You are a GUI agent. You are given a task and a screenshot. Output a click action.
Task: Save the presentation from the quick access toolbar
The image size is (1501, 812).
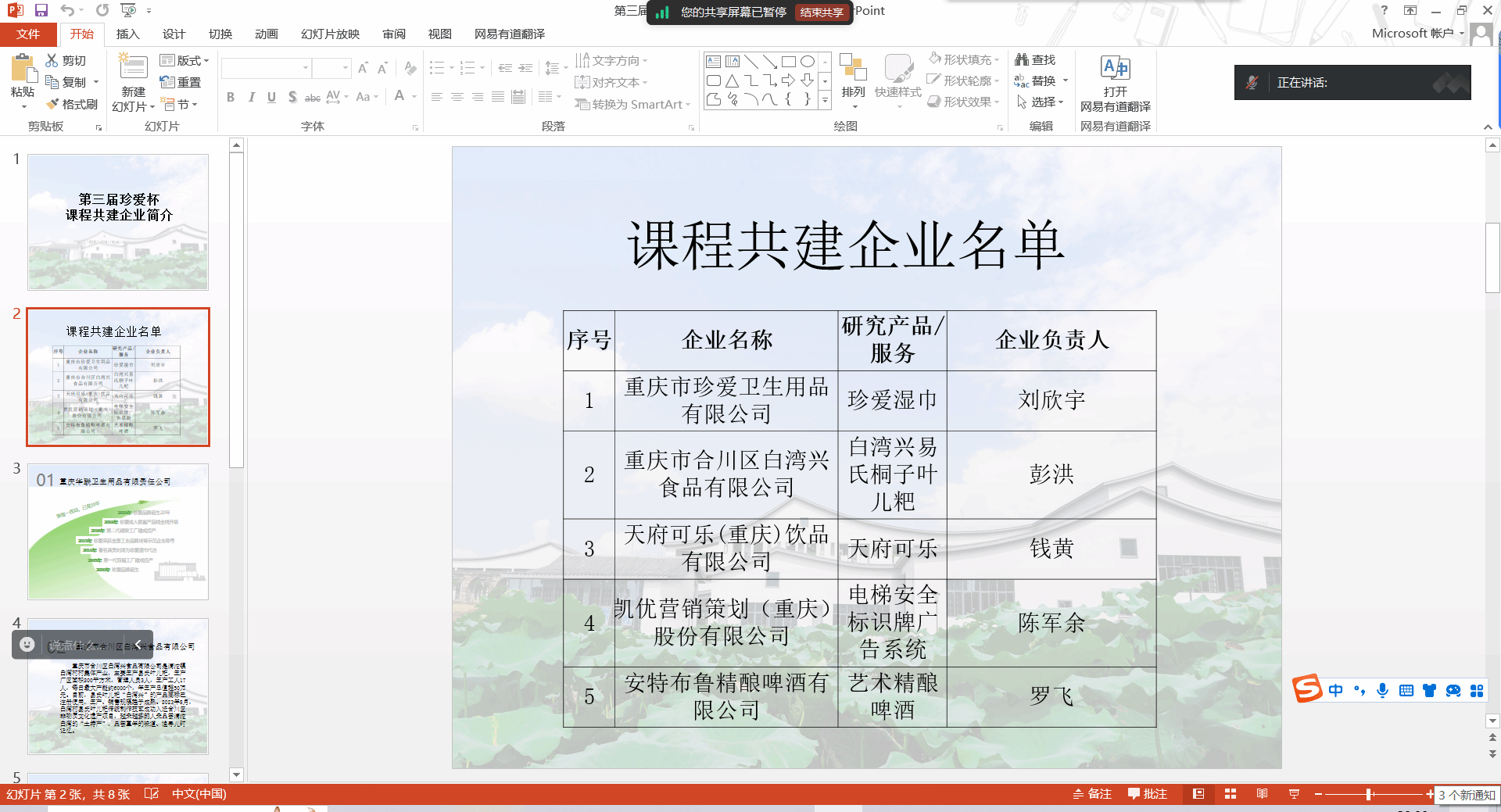coord(41,10)
